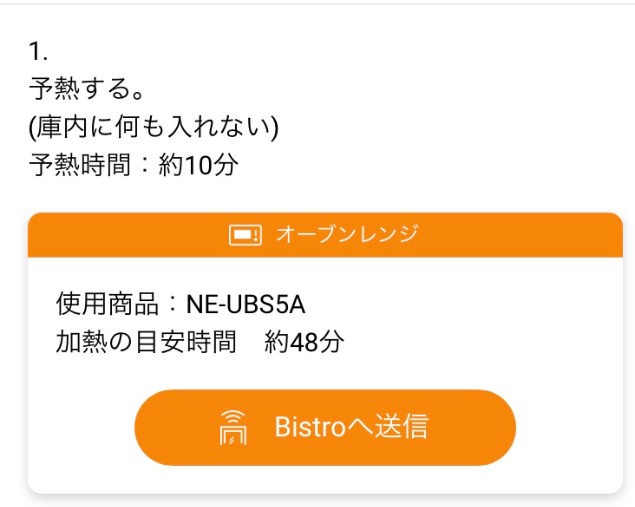Image resolution: width=635 pixels, height=507 pixels.
Task: Select the オーブンレンジ header label
Action: (347, 235)
